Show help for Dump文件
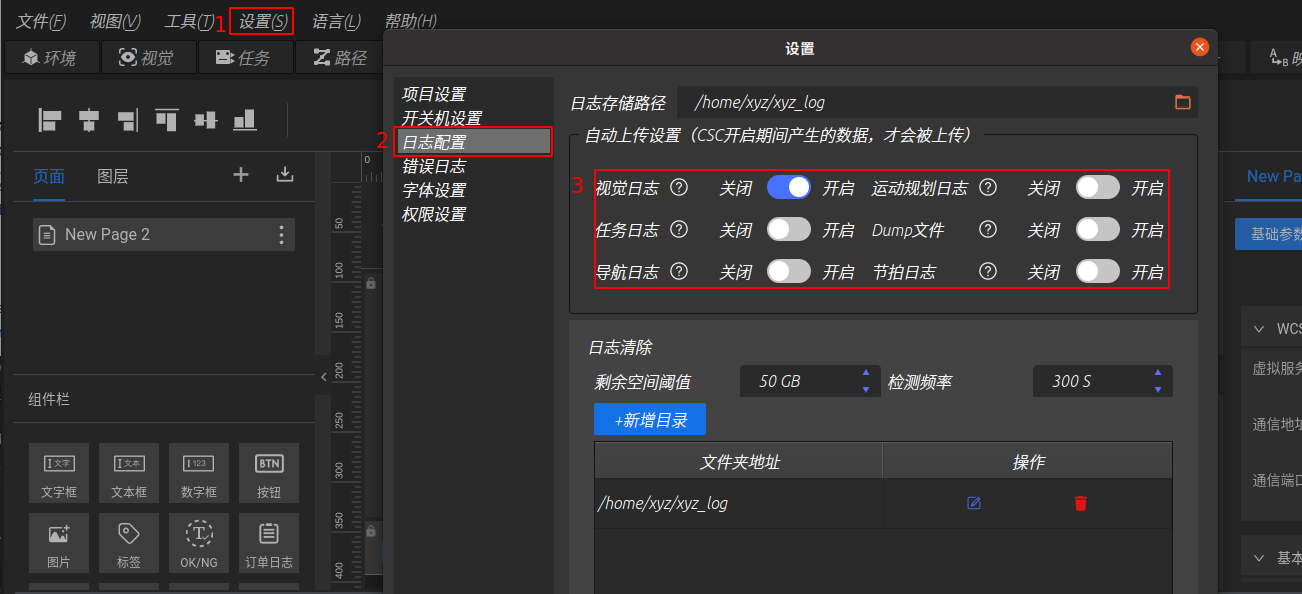Image resolution: width=1302 pixels, height=594 pixels. [988, 229]
